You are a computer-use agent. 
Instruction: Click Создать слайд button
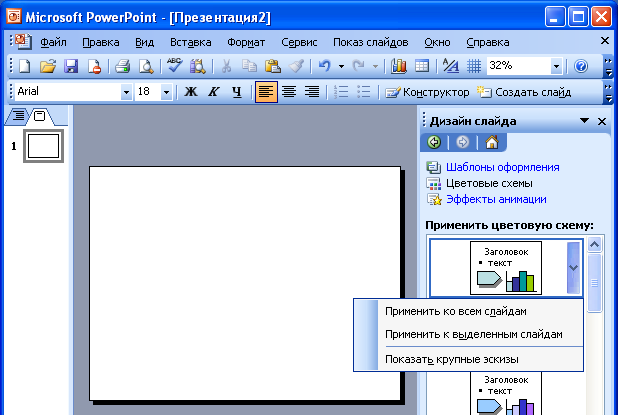(523, 92)
